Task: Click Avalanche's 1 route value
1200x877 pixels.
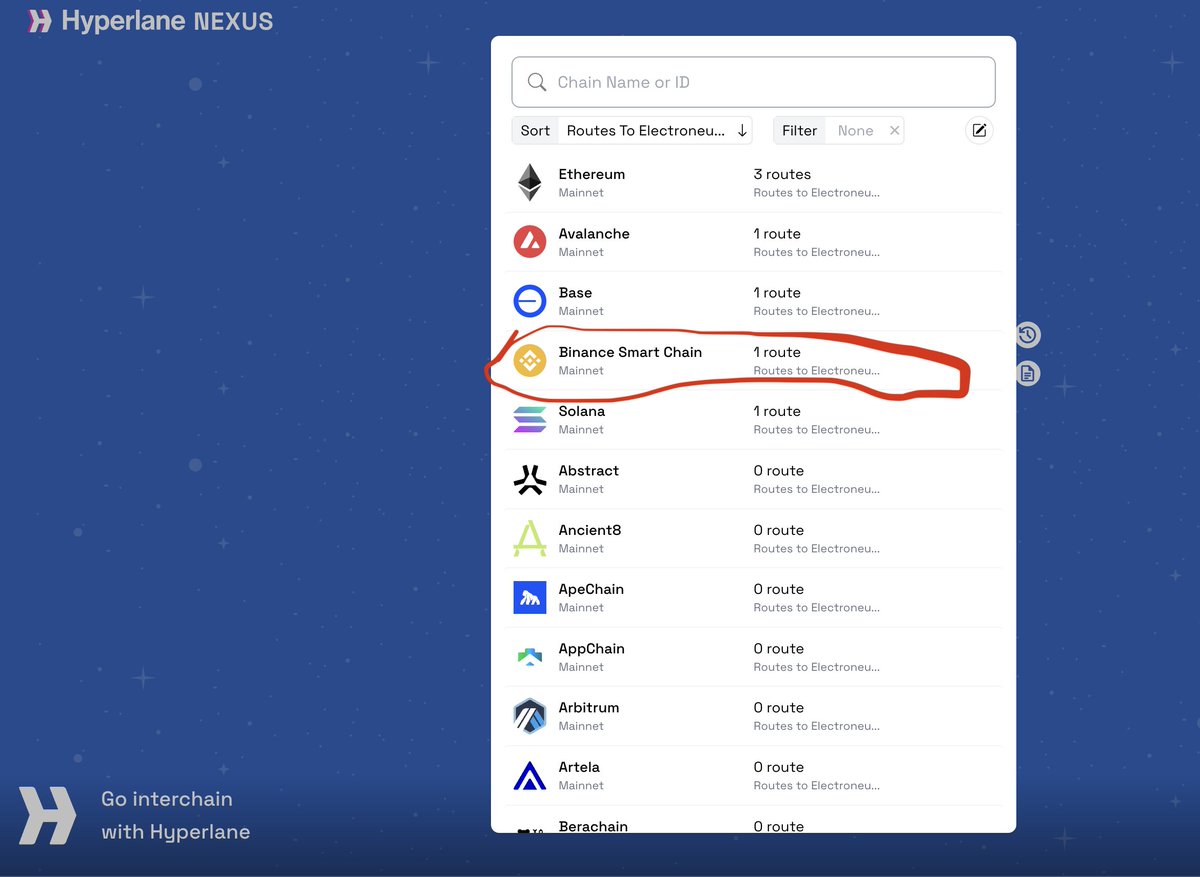Action: coord(777,233)
